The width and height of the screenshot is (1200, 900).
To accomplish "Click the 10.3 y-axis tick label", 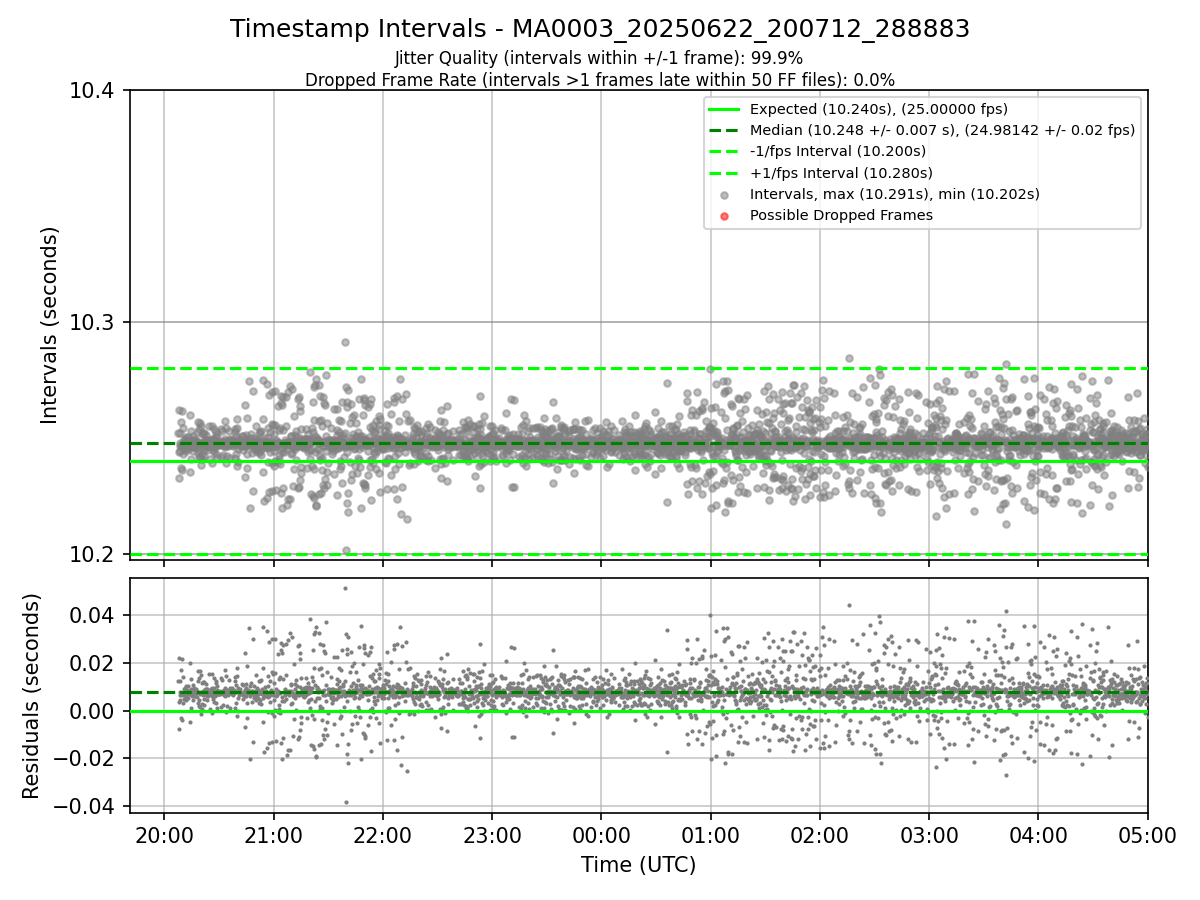I will [93, 322].
